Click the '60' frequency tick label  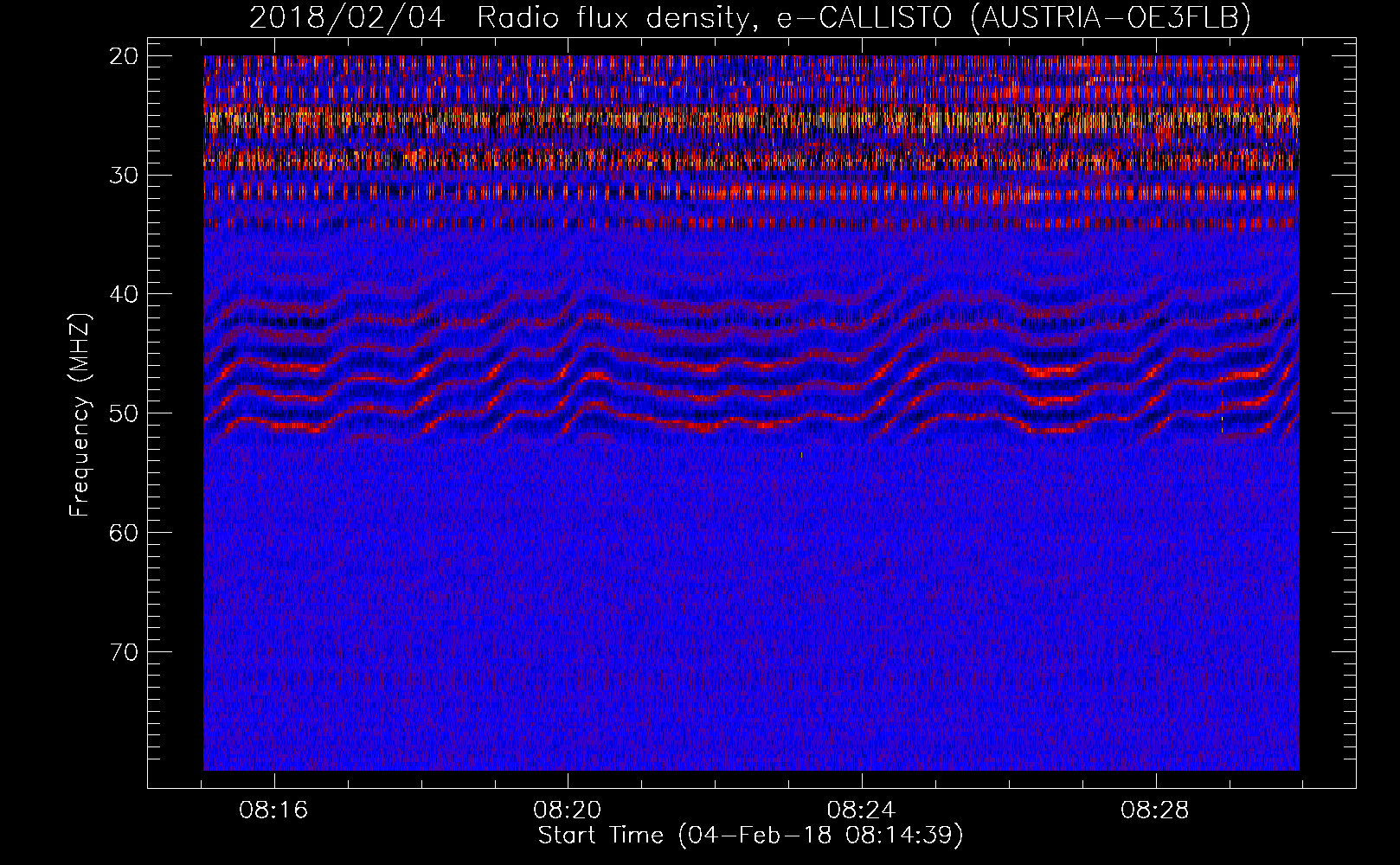tap(125, 533)
